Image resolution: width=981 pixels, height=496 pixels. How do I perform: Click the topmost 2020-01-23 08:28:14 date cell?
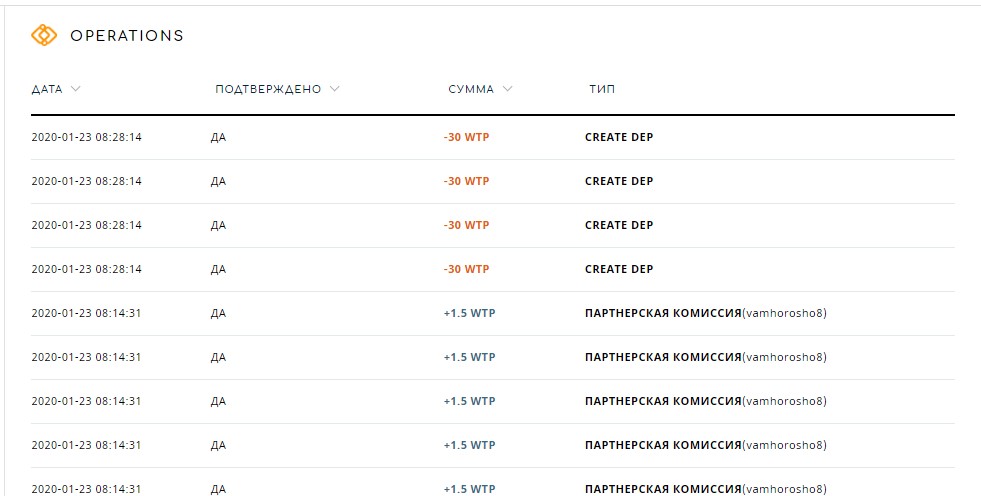click(86, 137)
